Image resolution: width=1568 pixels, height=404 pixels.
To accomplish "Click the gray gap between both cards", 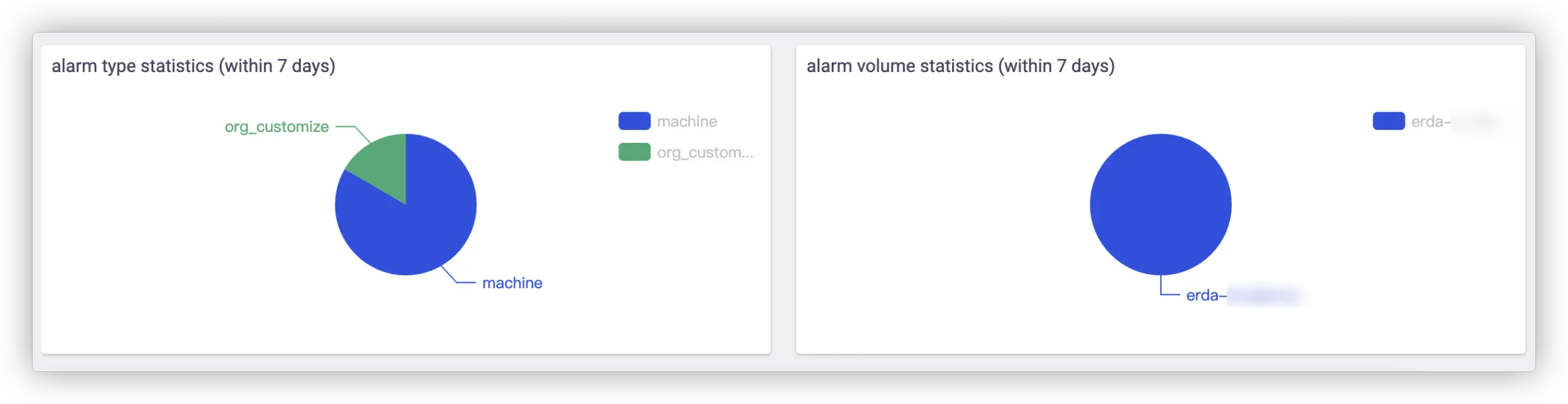I will click(x=783, y=204).
